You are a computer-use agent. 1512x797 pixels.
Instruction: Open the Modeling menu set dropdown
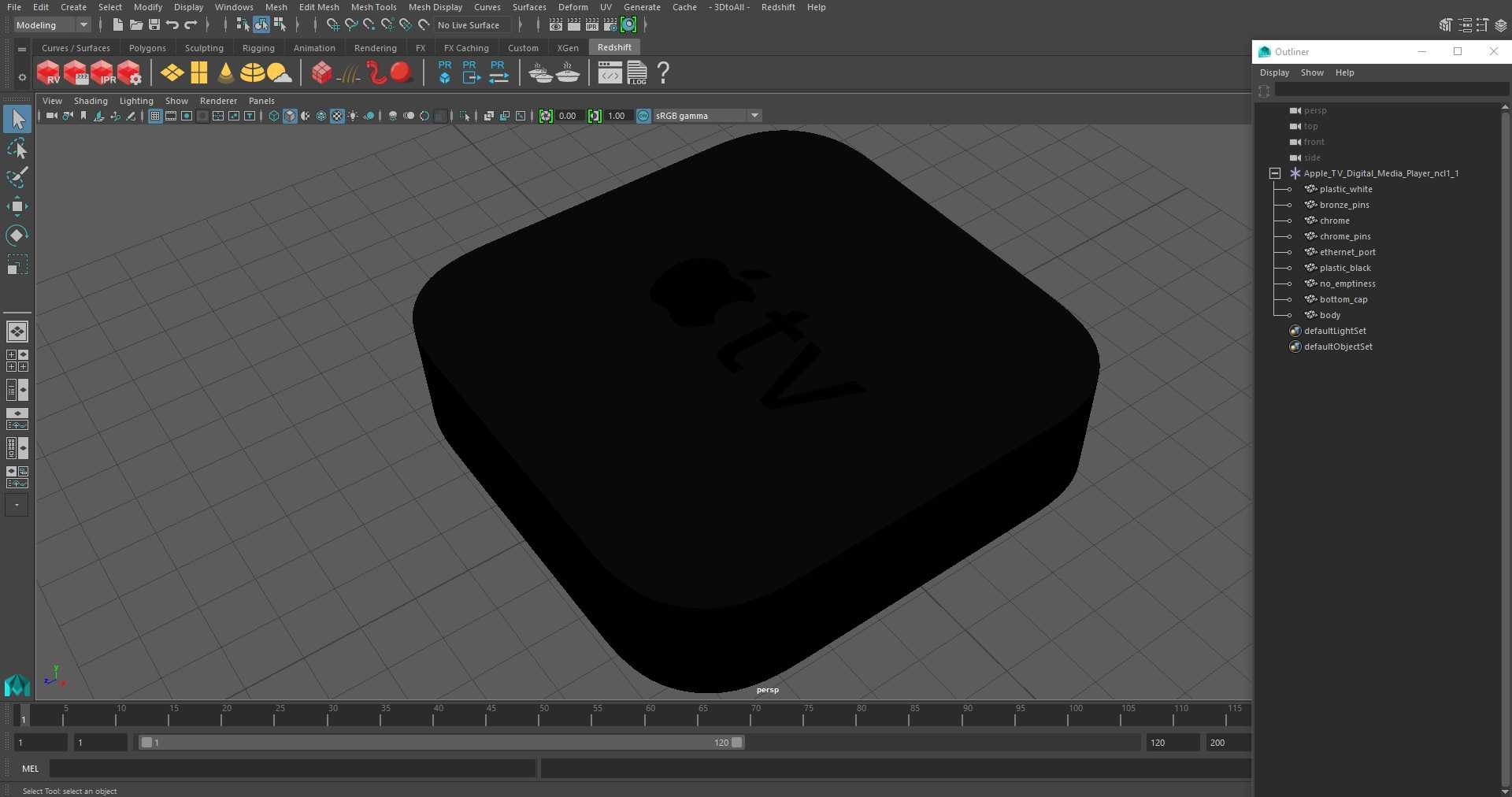click(52, 25)
